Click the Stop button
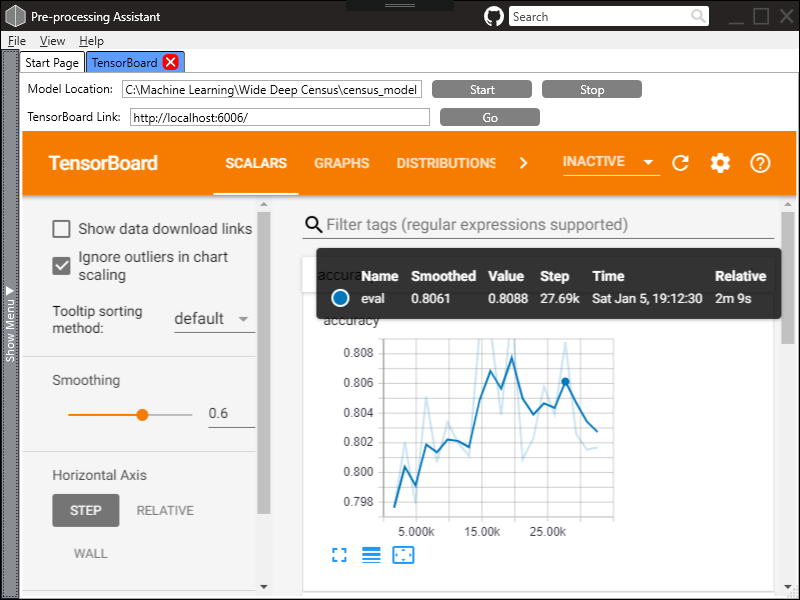 tap(592, 89)
